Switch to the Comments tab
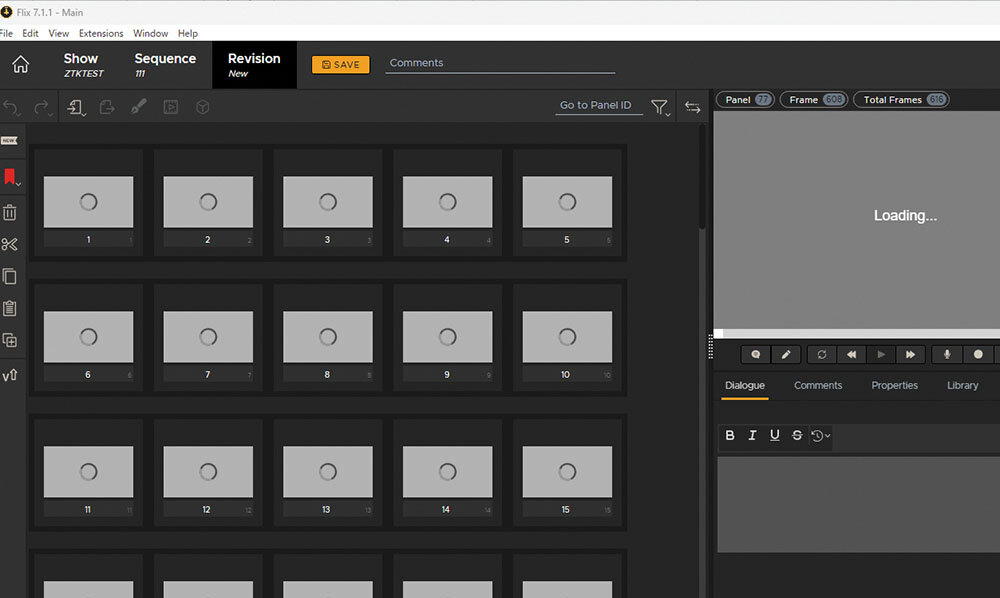This screenshot has width=1000, height=598. [818, 386]
